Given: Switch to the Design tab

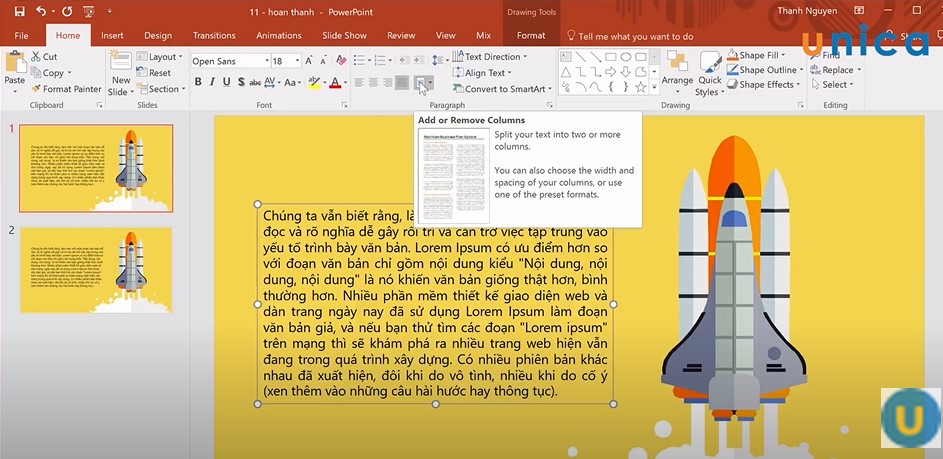Looking at the screenshot, I should 158,35.
